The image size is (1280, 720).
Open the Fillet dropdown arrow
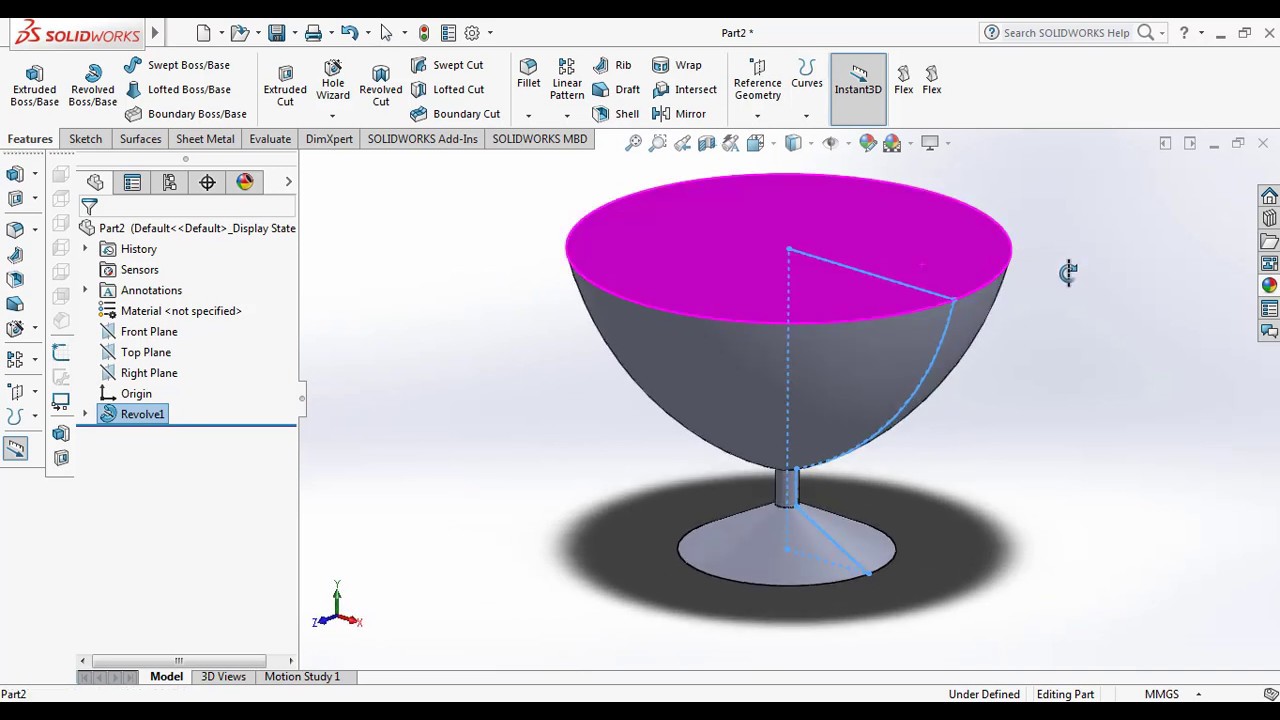[528, 116]
